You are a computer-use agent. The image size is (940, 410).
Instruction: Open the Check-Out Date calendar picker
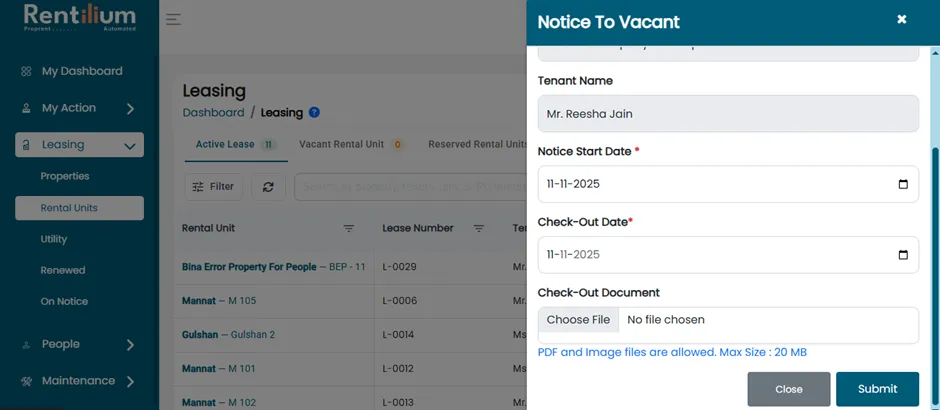point(903,255)
